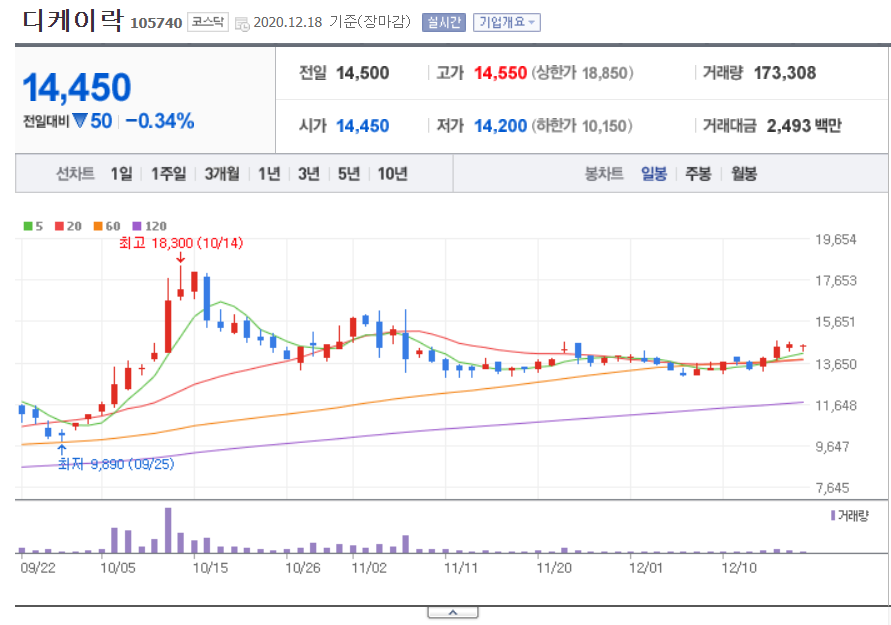891x625 pixels.
Task: Show the 10년 line chart
Action: pyautogui.click(x=392, y=173)
